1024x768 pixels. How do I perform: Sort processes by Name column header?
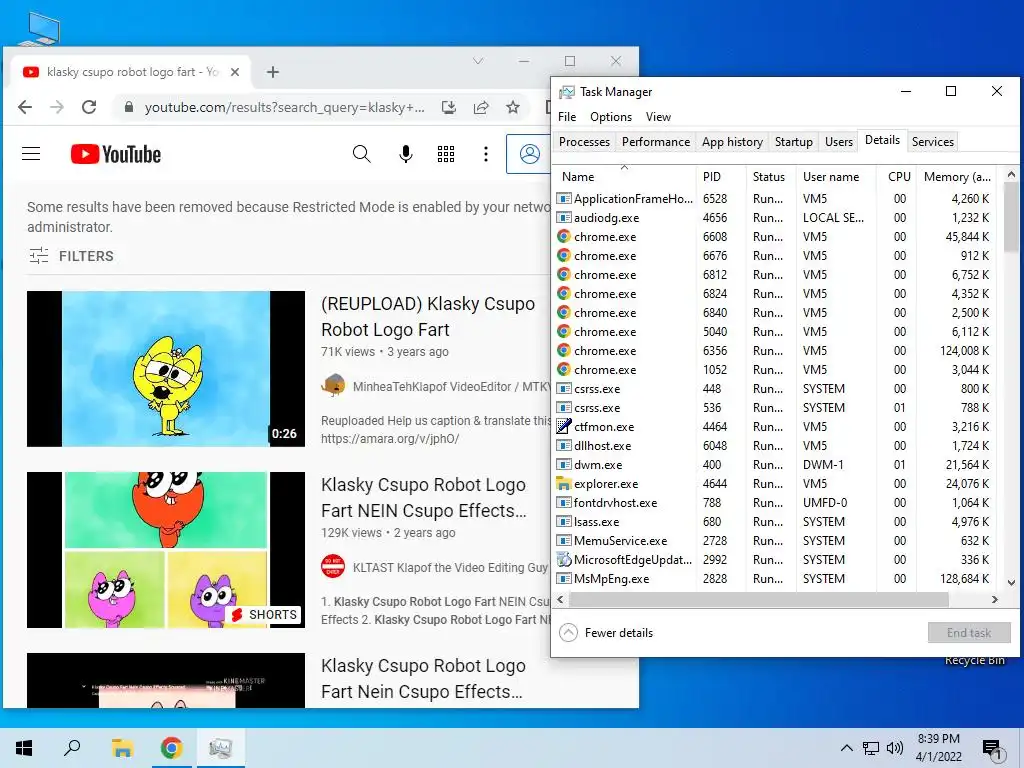pos(624,176)
